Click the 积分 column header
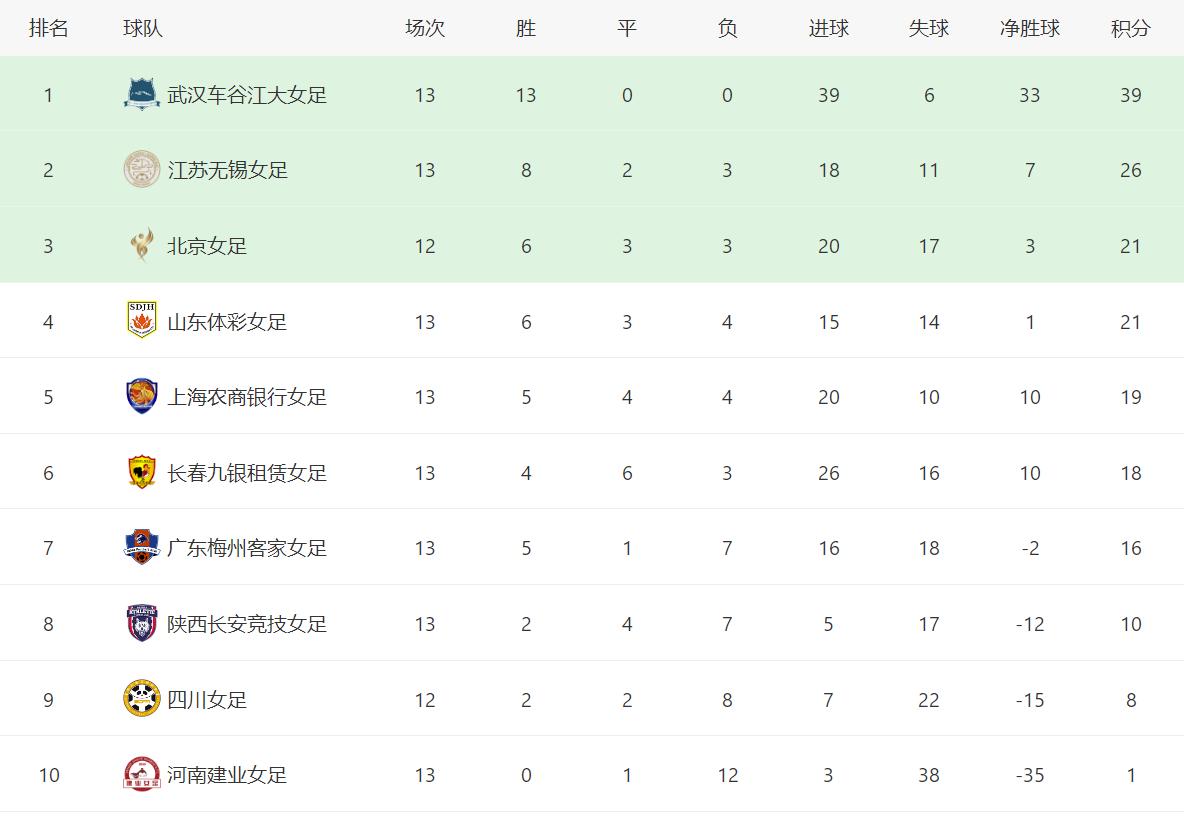This screenshot has width=1184, height=823. coord(1130,28)
